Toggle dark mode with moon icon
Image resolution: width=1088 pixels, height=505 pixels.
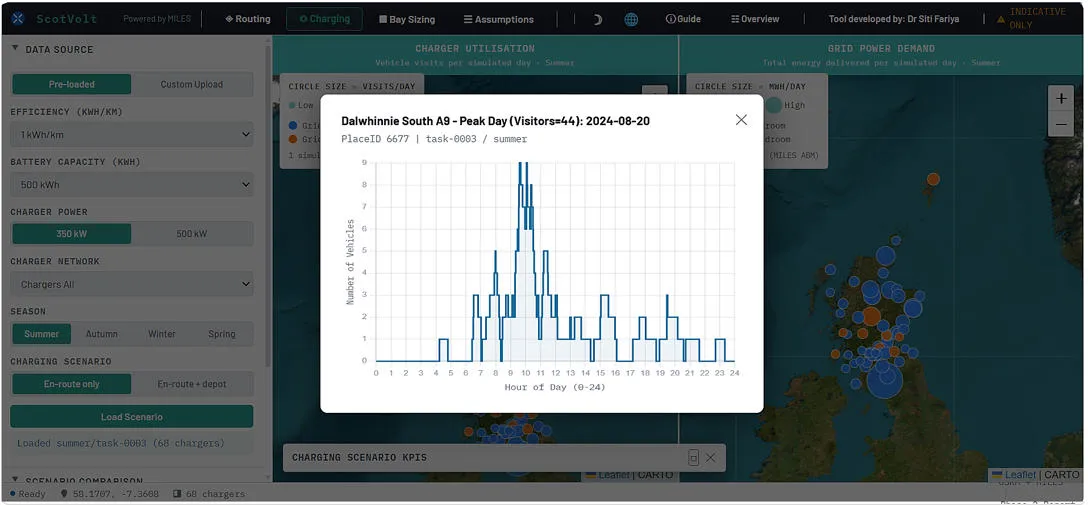597,19
